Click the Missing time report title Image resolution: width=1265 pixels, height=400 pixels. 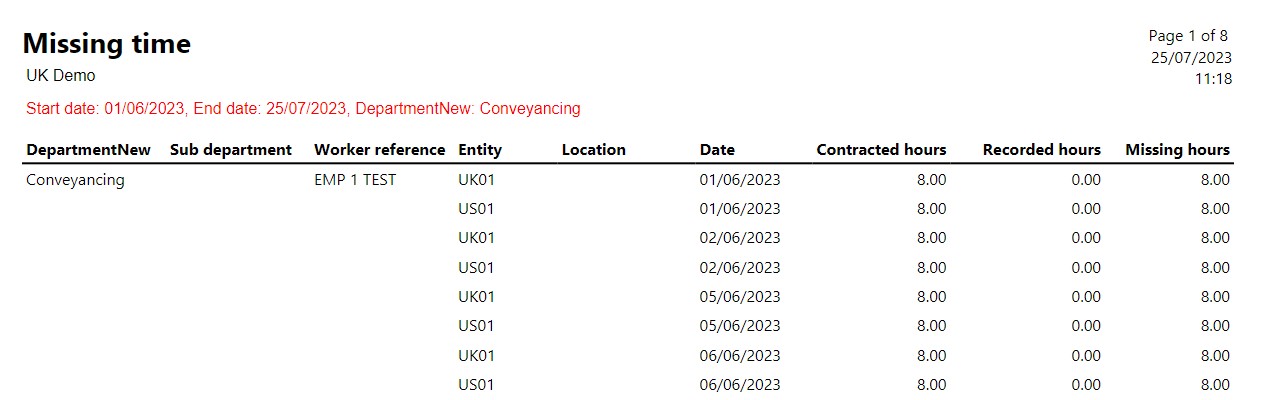tap(107, 43)
